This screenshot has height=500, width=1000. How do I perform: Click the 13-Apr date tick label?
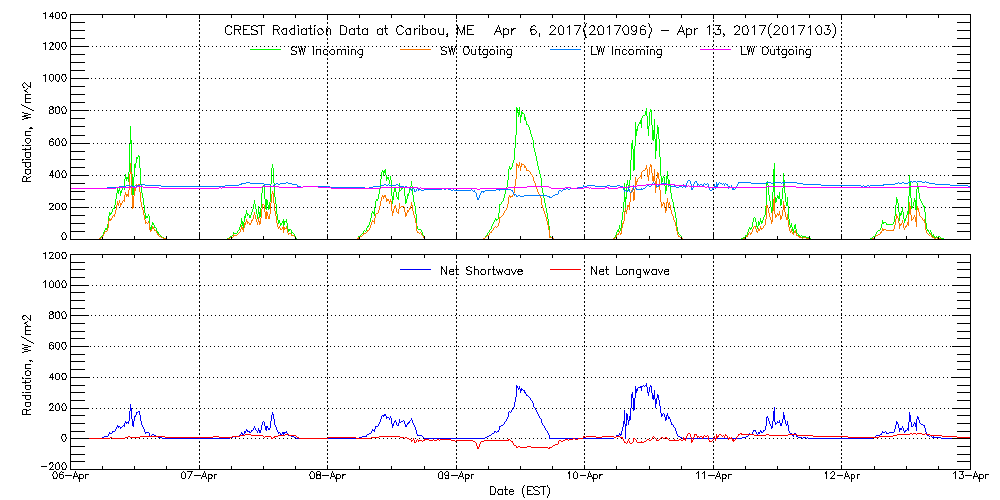(x=969, y=478)
